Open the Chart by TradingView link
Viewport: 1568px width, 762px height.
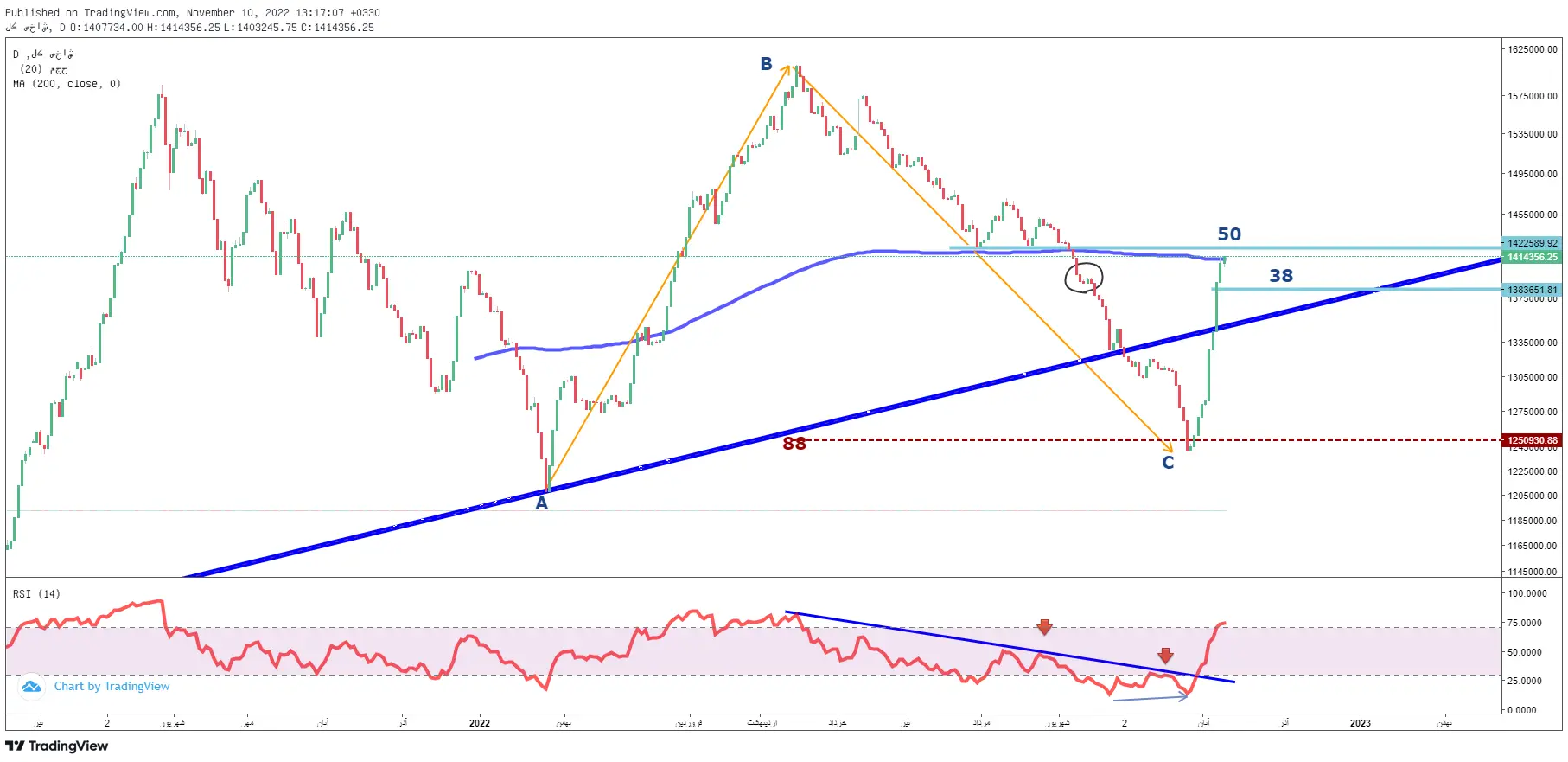tap(112, 686)
